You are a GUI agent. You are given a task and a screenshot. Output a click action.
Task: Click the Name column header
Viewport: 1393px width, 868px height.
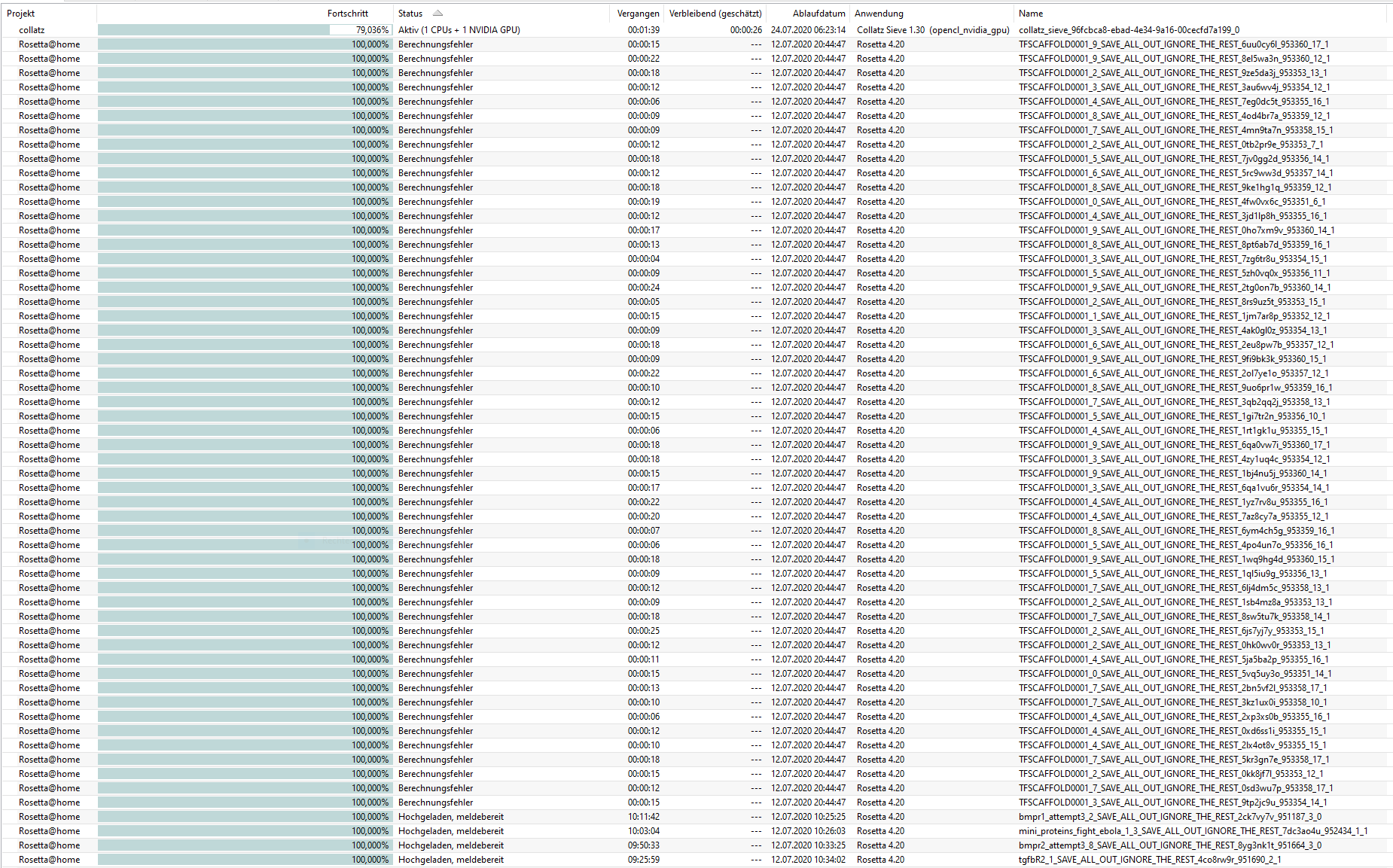click(x=1031, y=14)
